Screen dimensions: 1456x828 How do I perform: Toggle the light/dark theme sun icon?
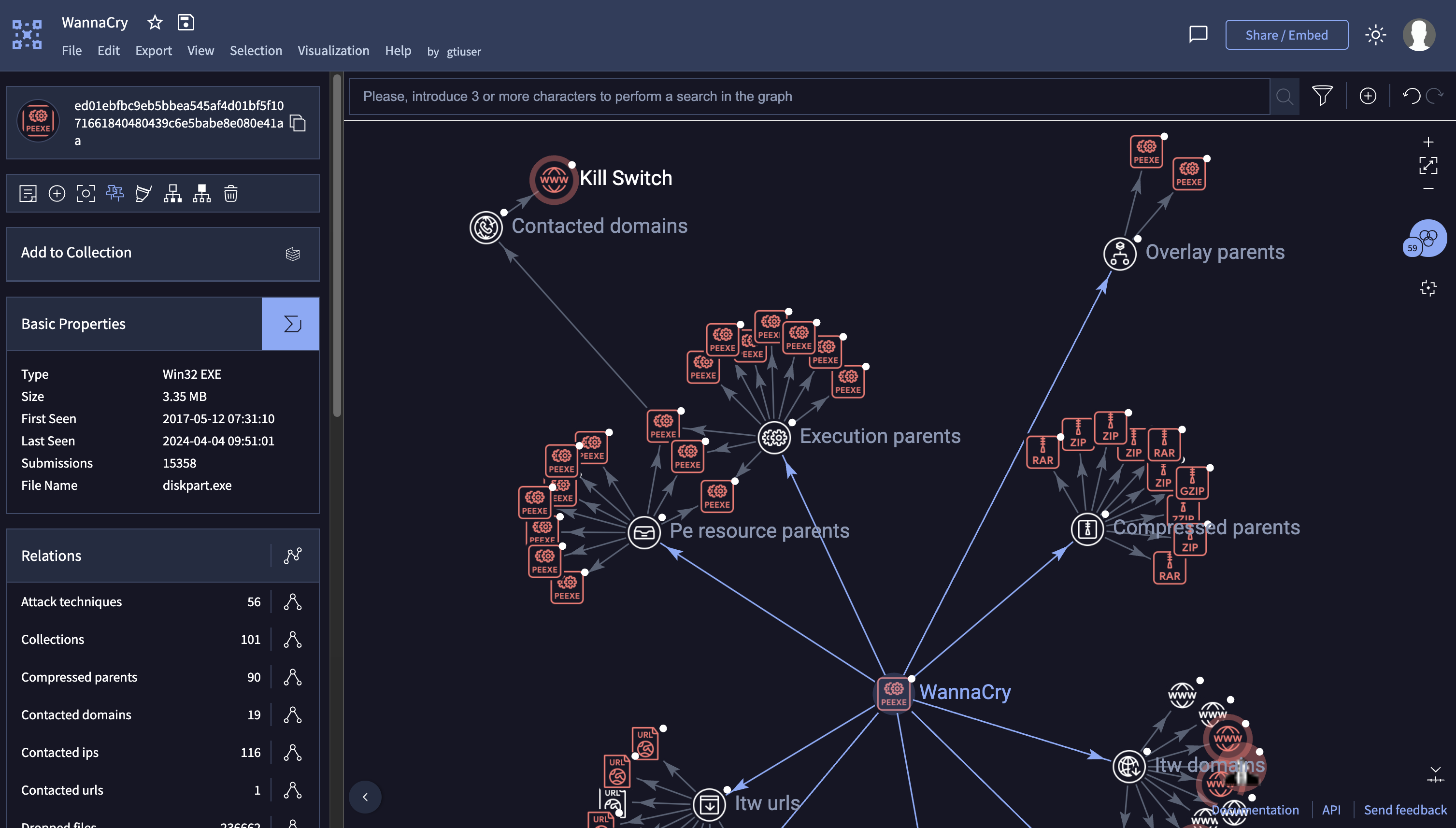tap(1375, 35)
